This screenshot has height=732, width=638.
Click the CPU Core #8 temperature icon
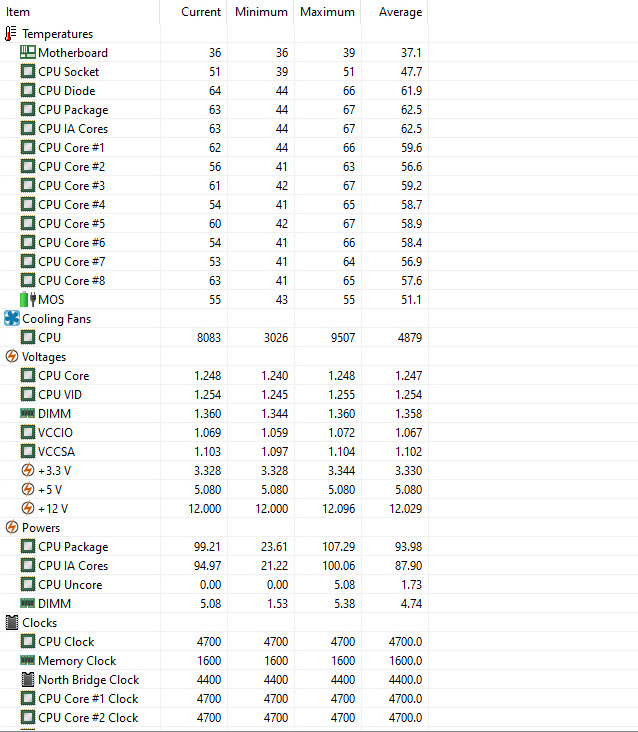click(x=28, y=281)
